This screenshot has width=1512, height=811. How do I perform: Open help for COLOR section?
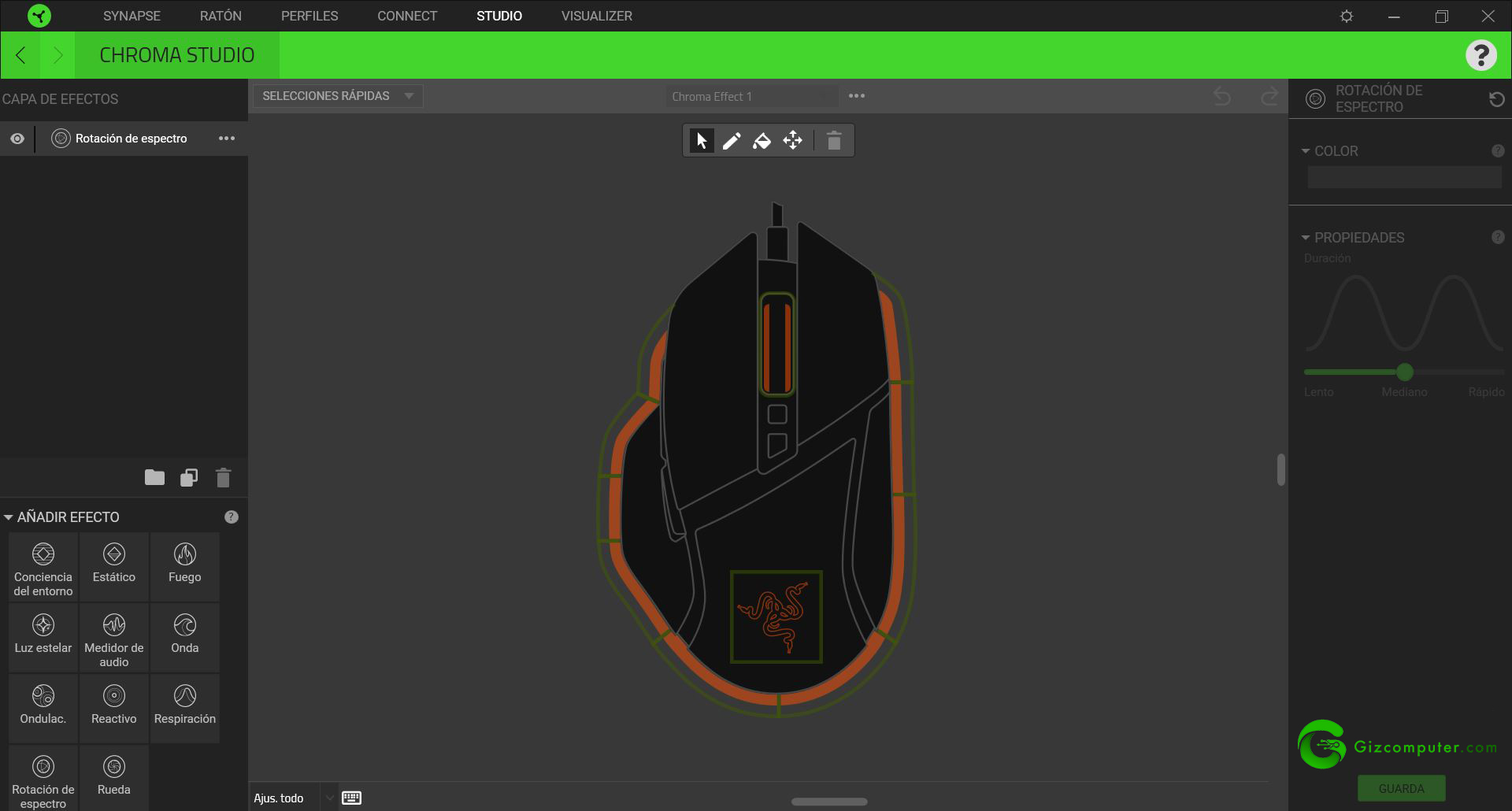tap(1498, 151)
